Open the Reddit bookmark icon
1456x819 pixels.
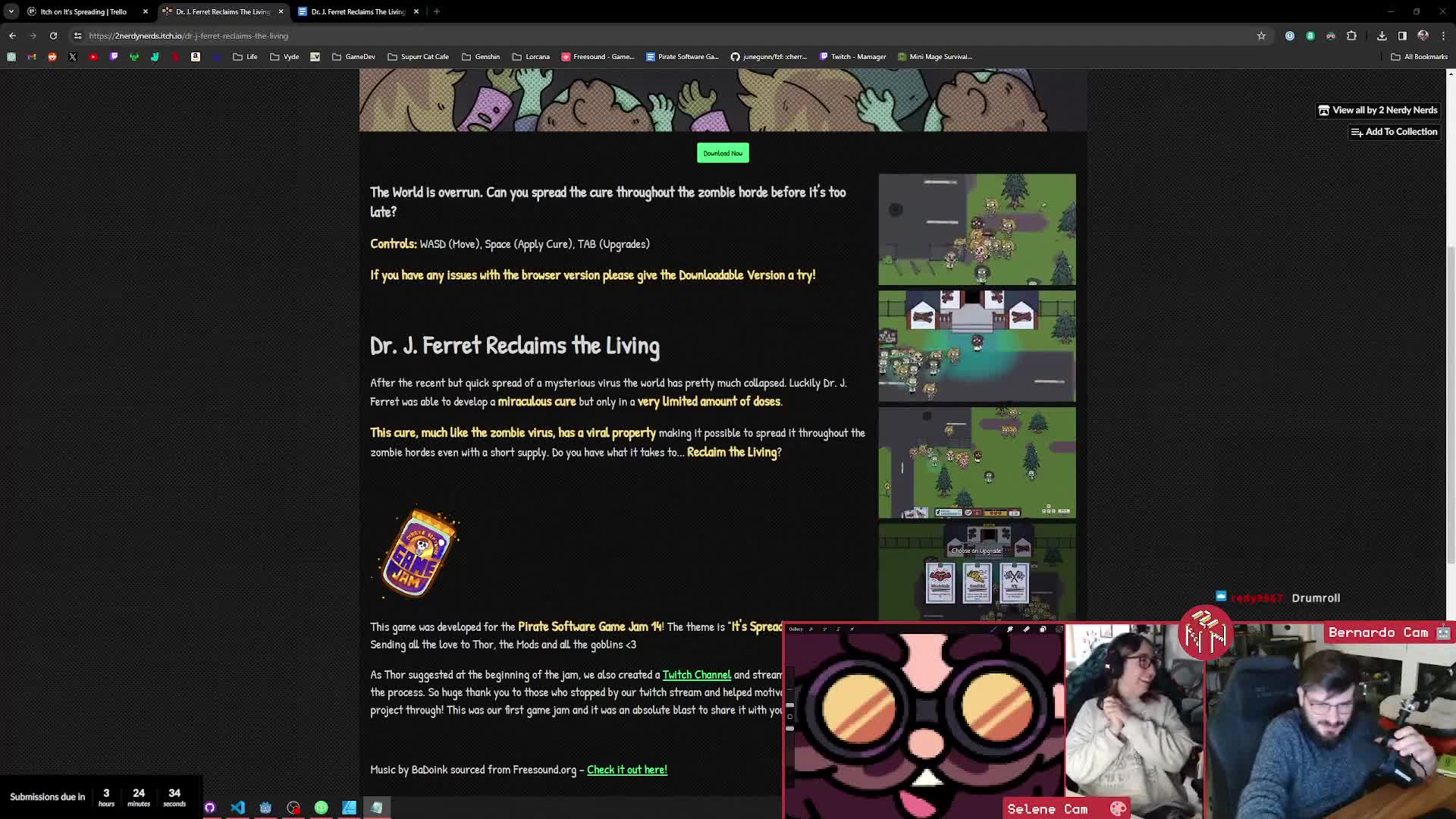tap(52, 57)
